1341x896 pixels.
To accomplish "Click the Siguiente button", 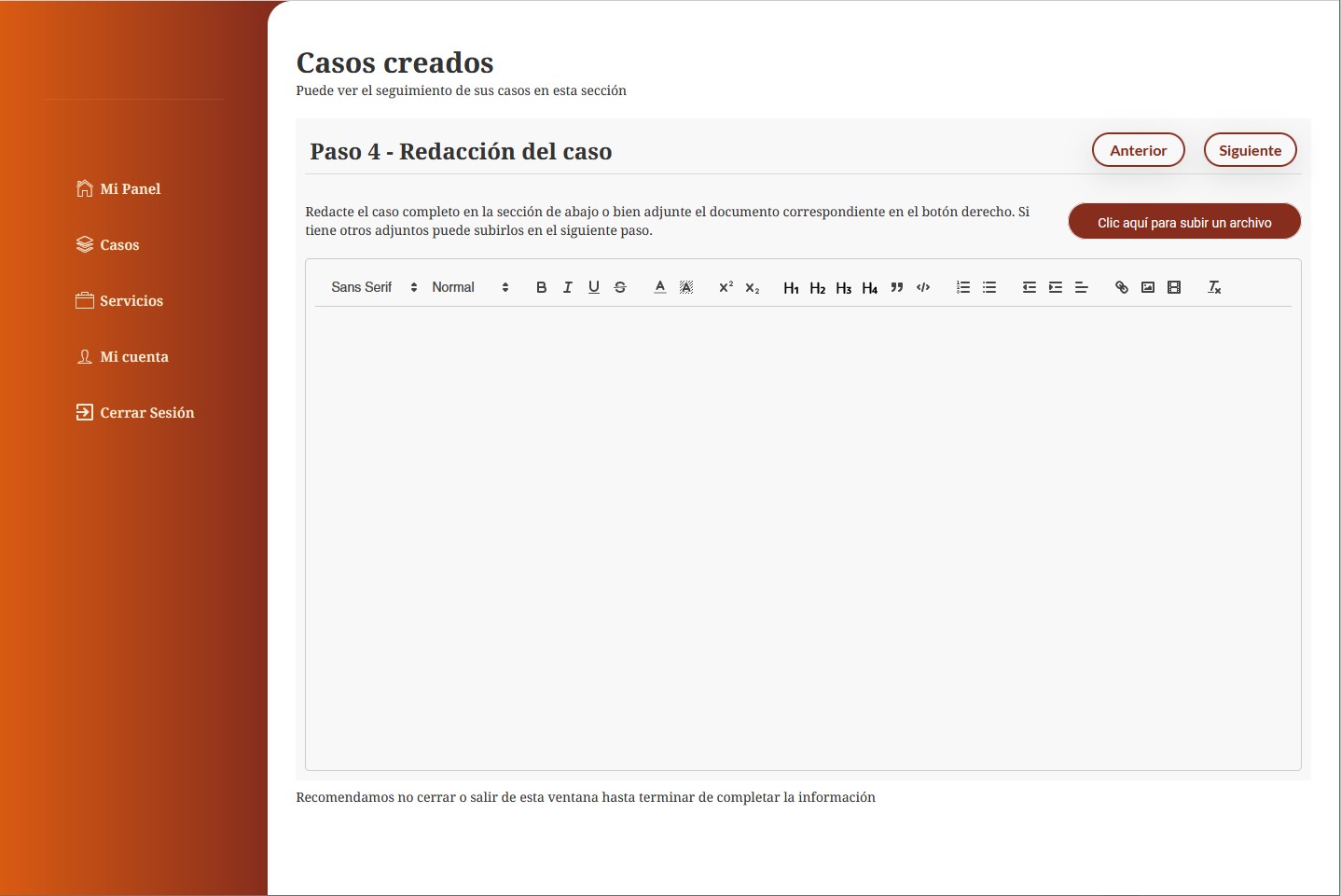I will pos(1250,150).
